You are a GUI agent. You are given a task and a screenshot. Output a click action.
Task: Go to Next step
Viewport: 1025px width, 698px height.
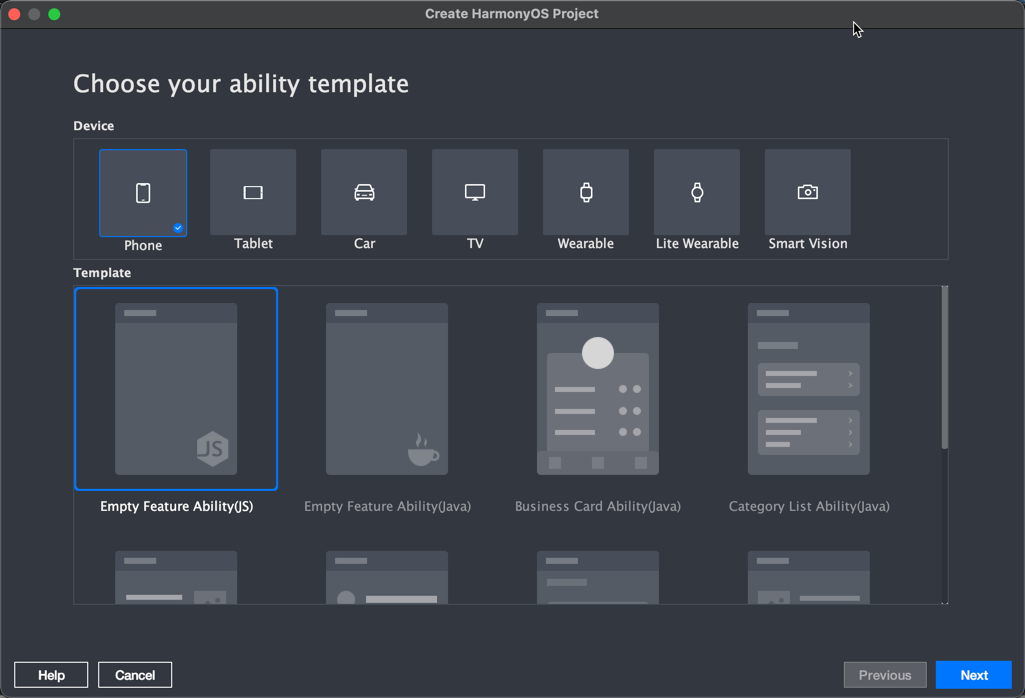tap(973, 675)
